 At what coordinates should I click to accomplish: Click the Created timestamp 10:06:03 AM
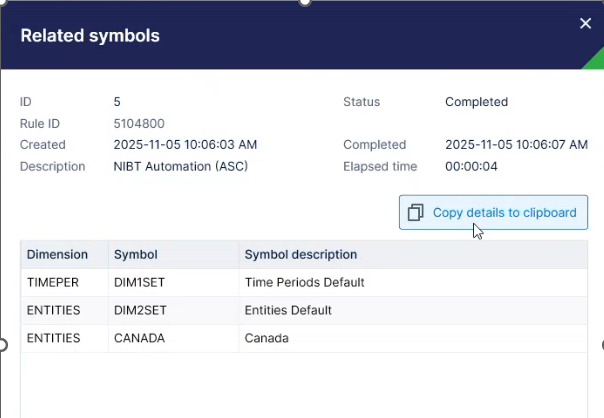coord(185,145)
